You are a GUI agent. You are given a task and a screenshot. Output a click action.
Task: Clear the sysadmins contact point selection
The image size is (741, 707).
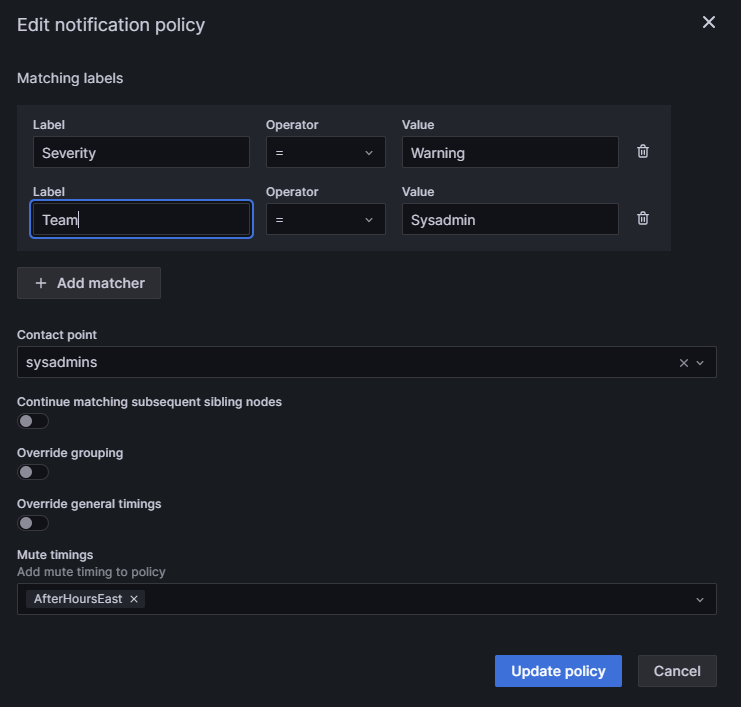click(684, 363)
